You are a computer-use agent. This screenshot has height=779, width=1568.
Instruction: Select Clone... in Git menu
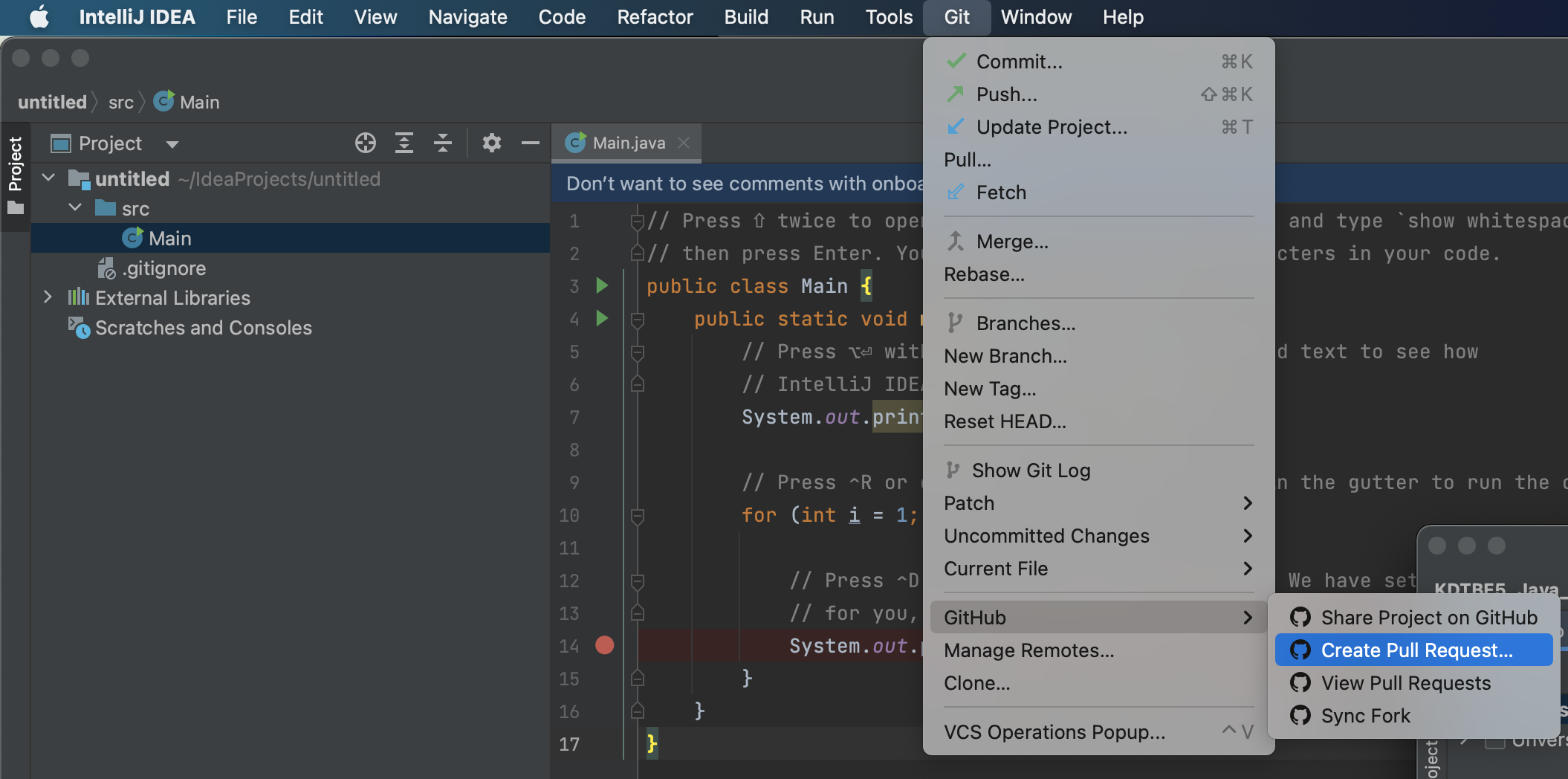pyautogui.click(x=1098, y=682)
